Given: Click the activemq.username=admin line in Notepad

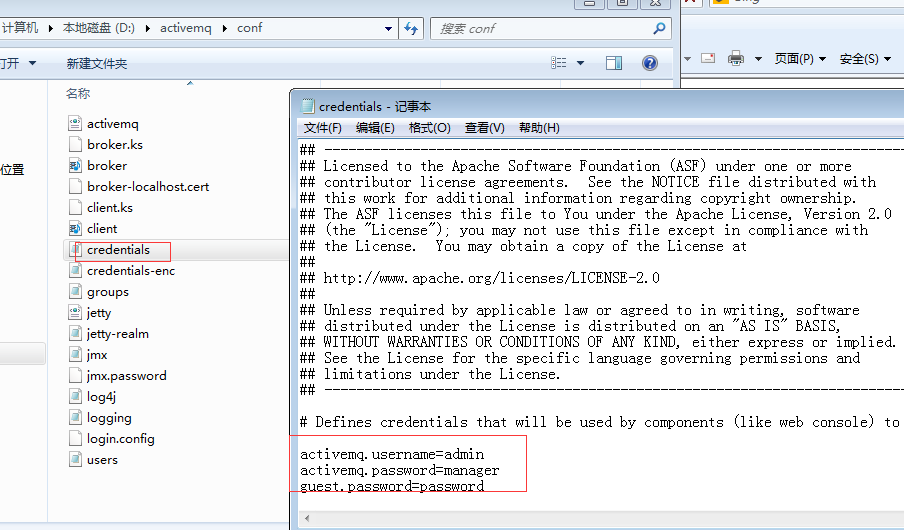Looking at the screenshot, I should [392, 454].
